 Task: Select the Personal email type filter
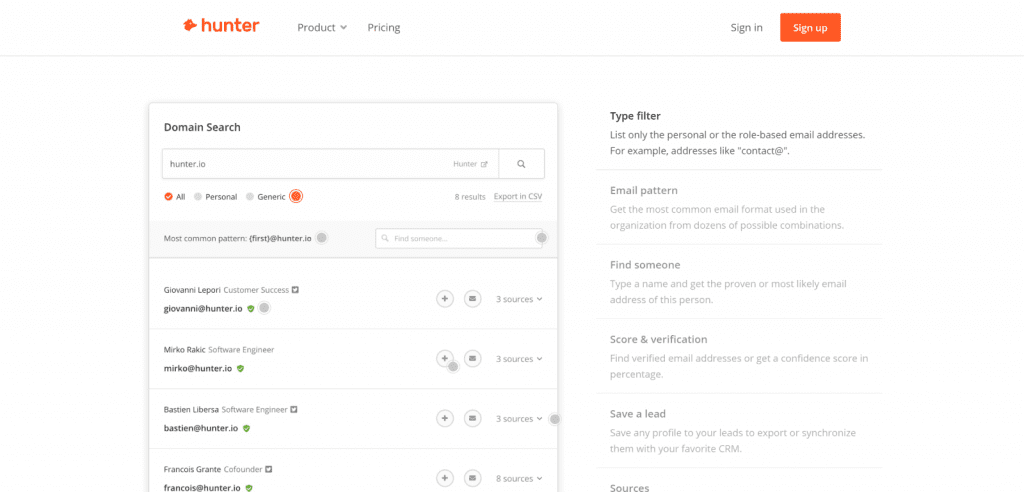[x=216, y=197]
